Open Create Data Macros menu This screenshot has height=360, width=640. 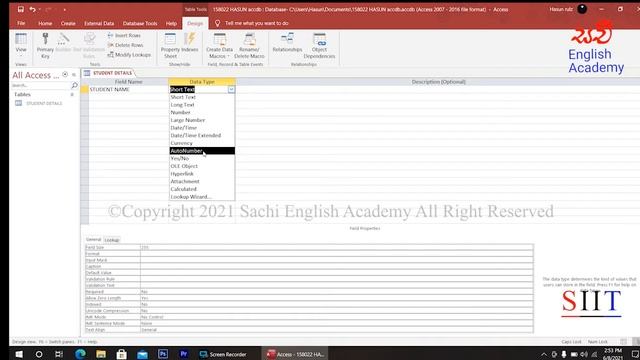[x=220, y=46]
